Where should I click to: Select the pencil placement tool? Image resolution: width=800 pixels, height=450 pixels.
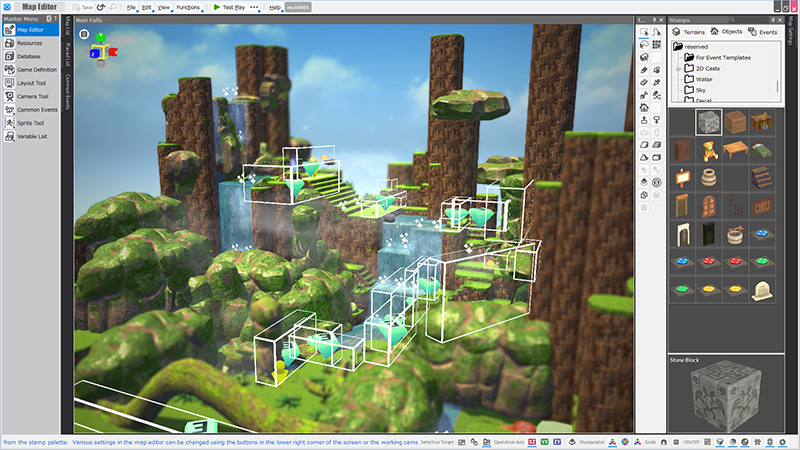pos(644,70)
